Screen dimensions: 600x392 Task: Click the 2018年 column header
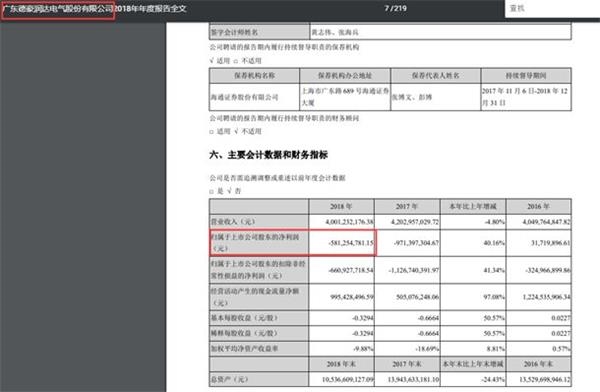(x=341, y=207)
